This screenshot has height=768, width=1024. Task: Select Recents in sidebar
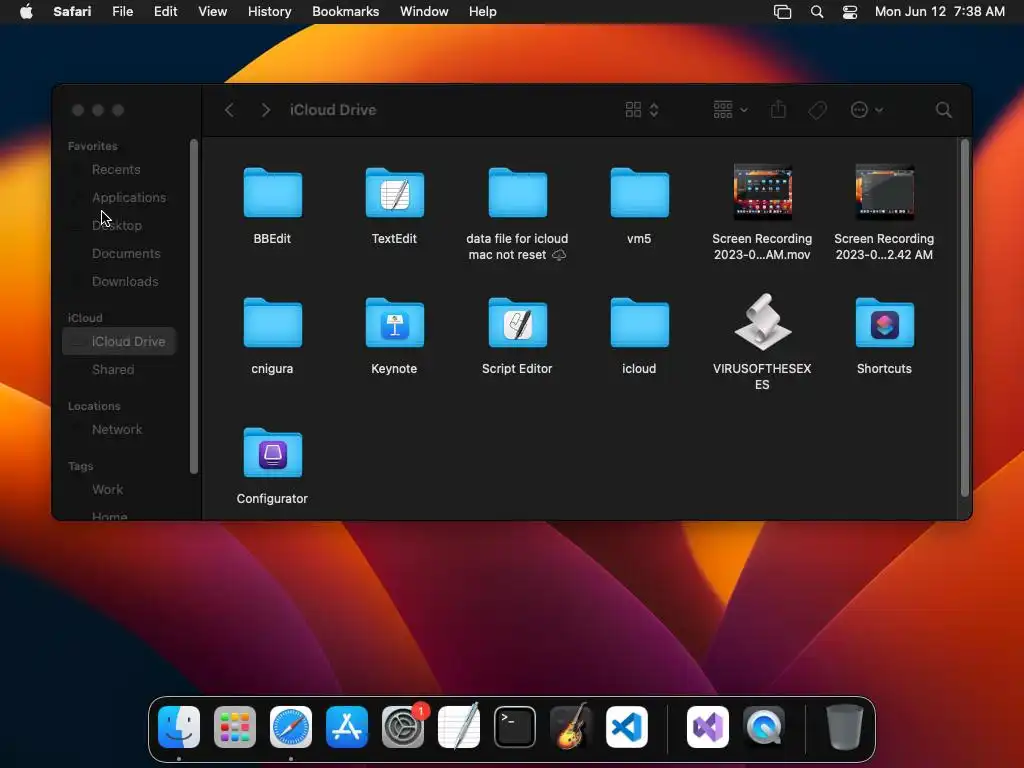[x=116, y=169]
